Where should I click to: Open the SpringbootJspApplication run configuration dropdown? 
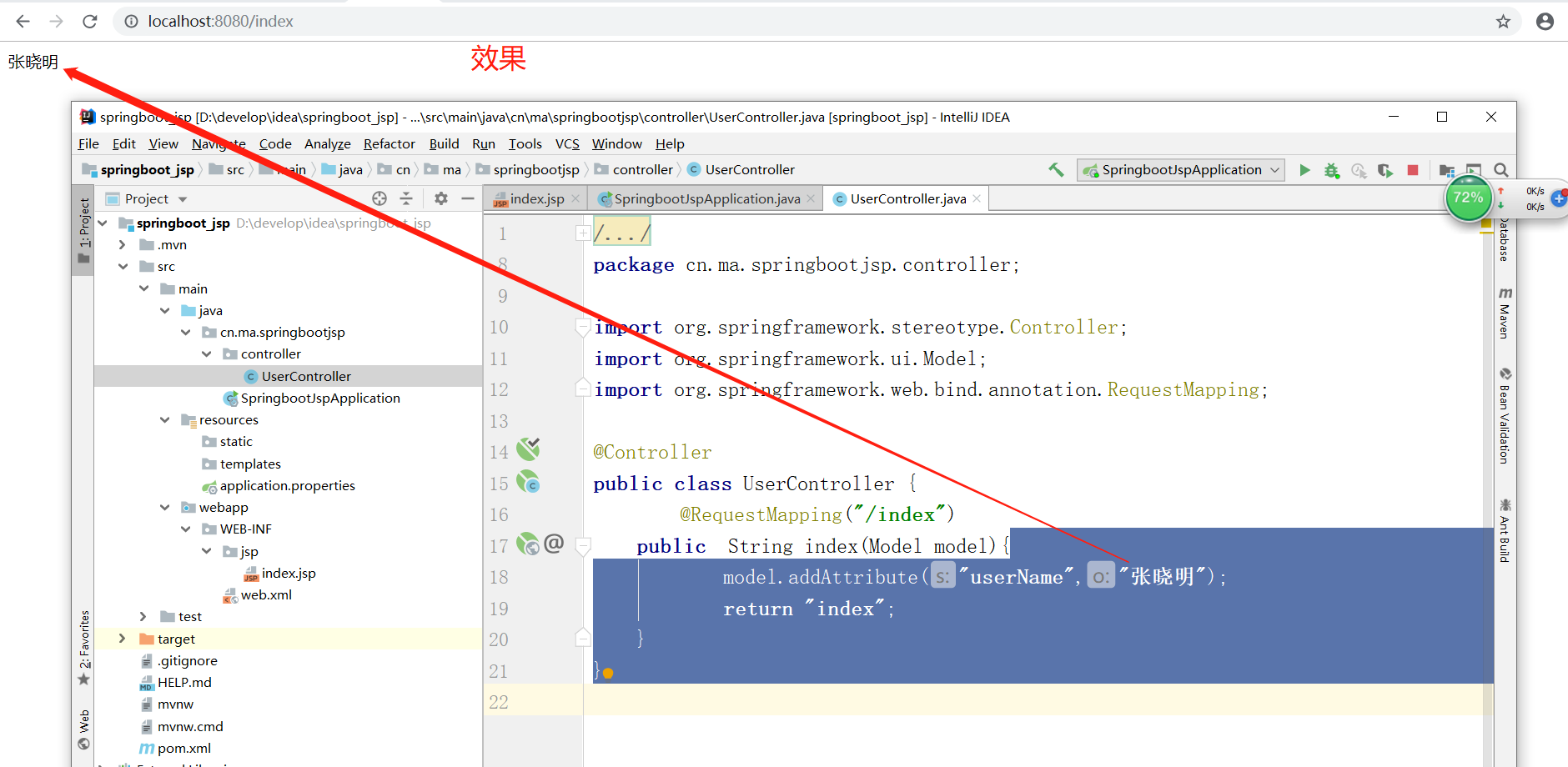pos(1181,170)
